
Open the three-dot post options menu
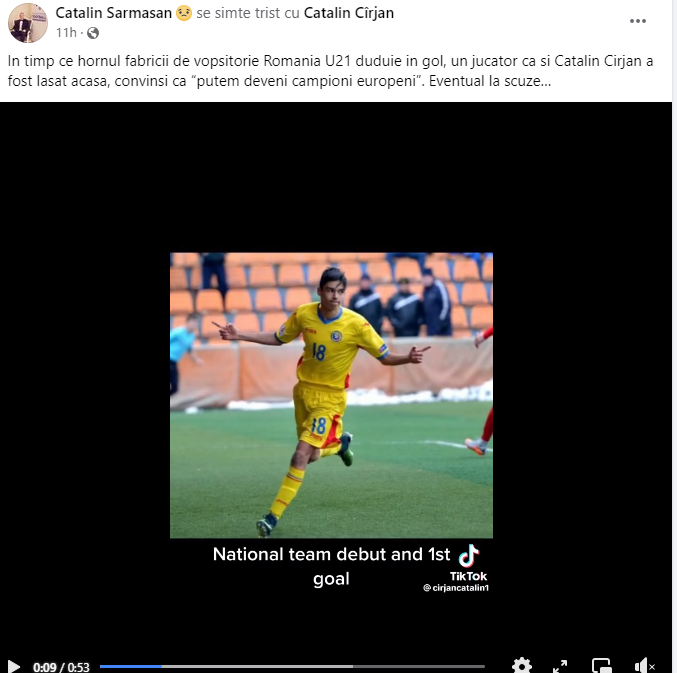638,21
